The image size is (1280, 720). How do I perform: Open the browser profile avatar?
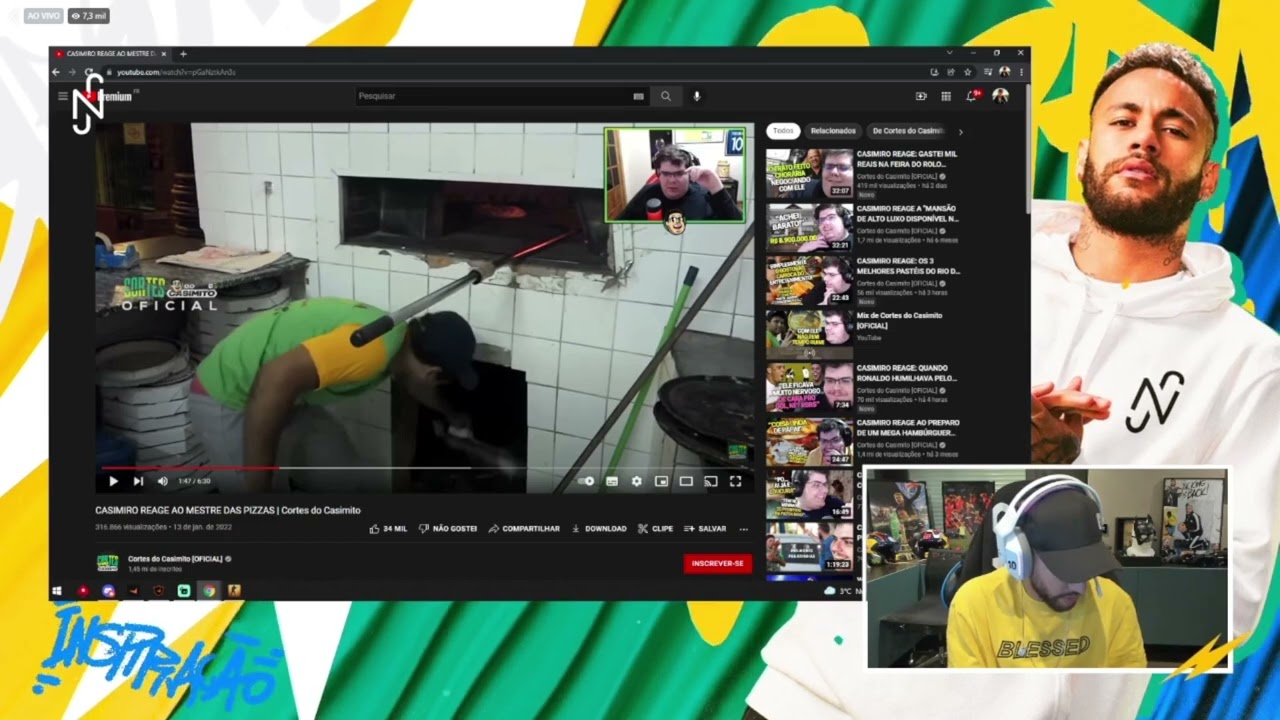(1004, 72)
